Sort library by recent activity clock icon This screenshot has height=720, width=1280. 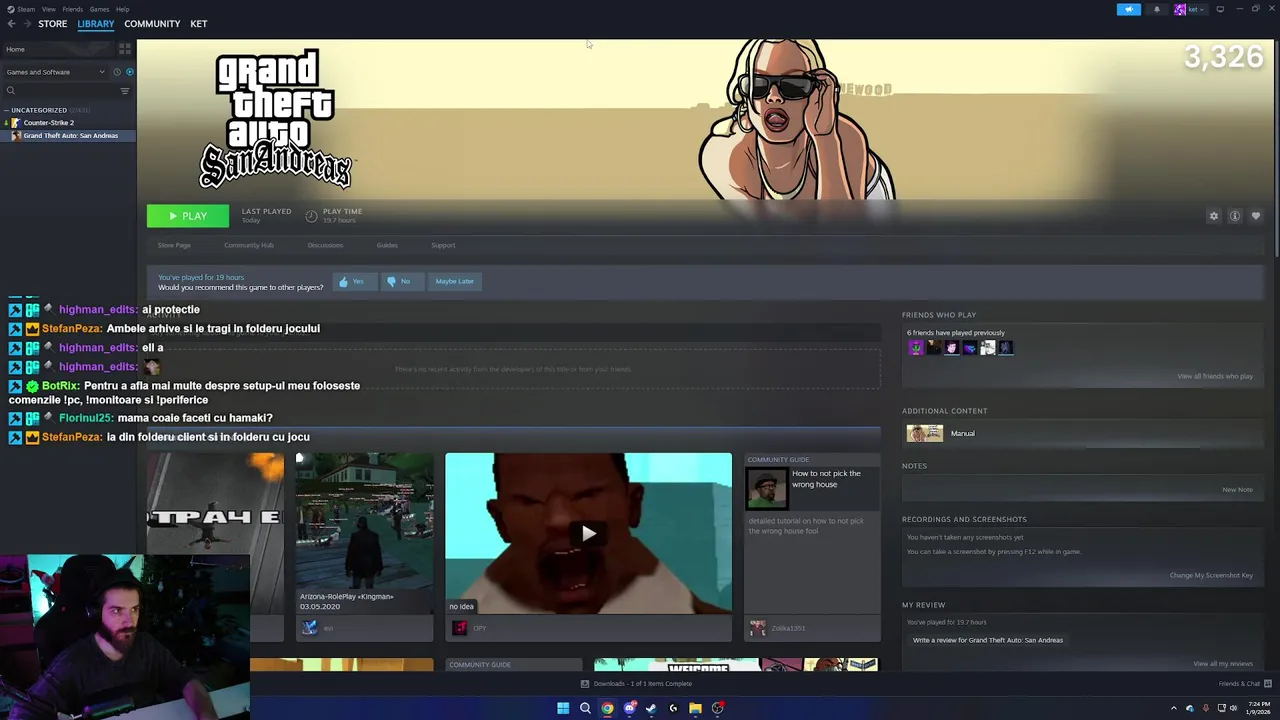pos(117,72)
